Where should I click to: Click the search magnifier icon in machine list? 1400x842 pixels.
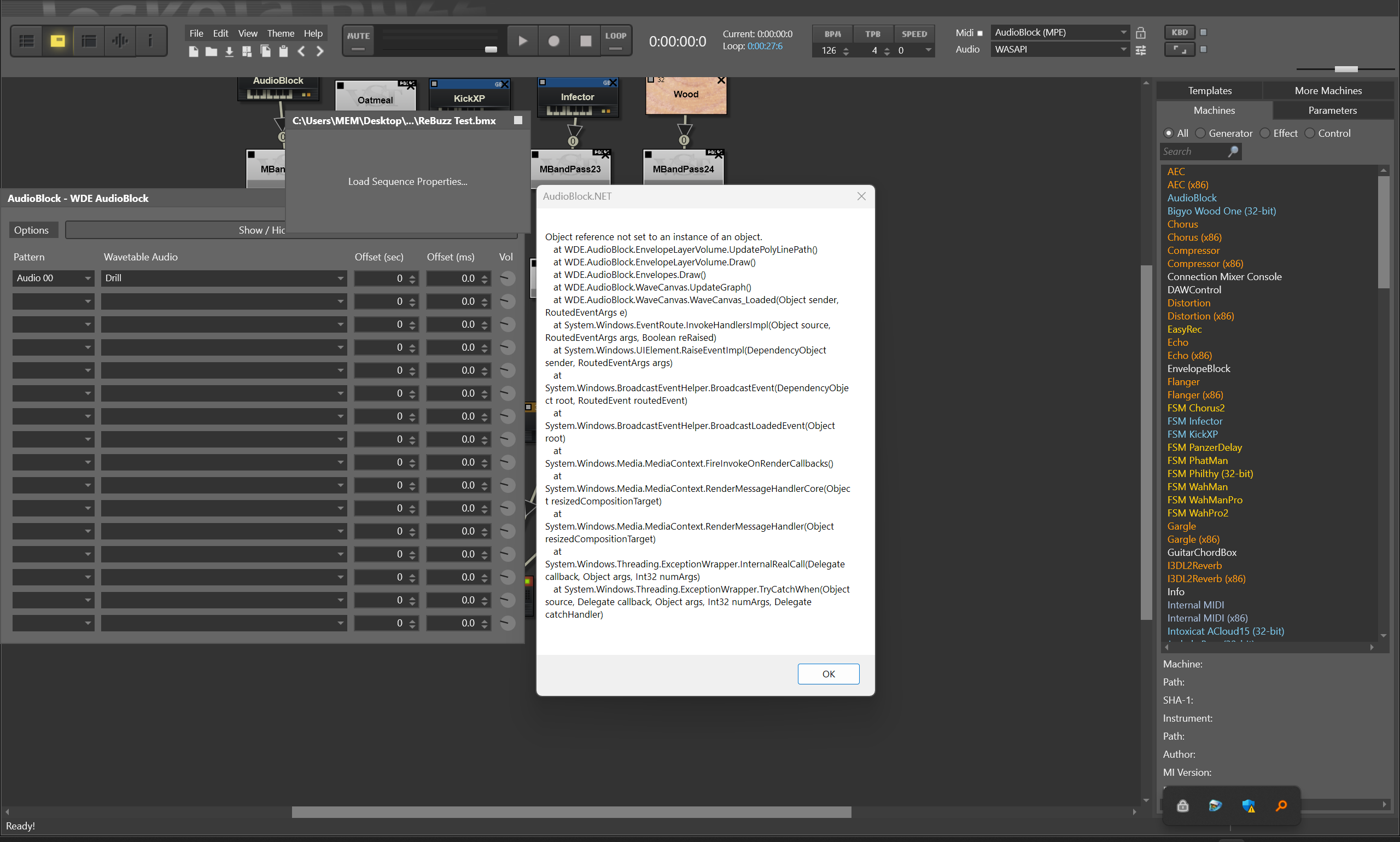click(x=1233, y=152)
